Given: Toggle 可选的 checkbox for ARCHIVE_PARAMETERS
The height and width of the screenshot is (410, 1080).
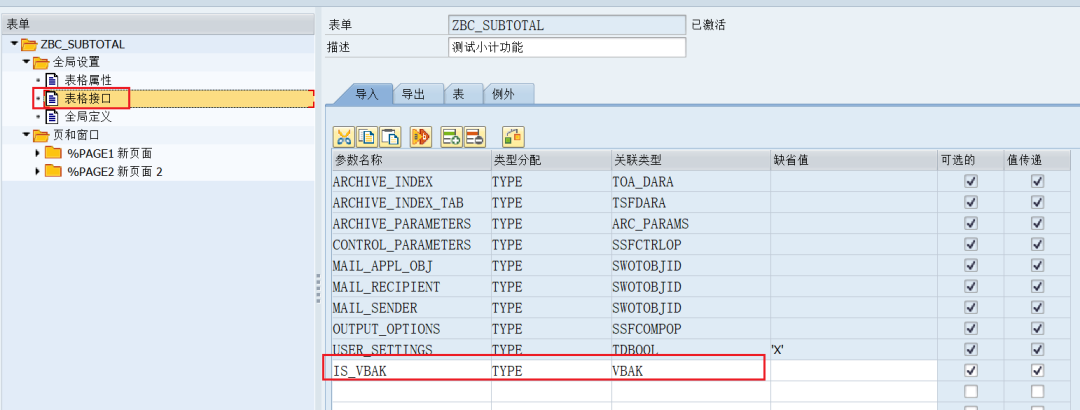Looking at the screenshot, I should click(970, 224).
